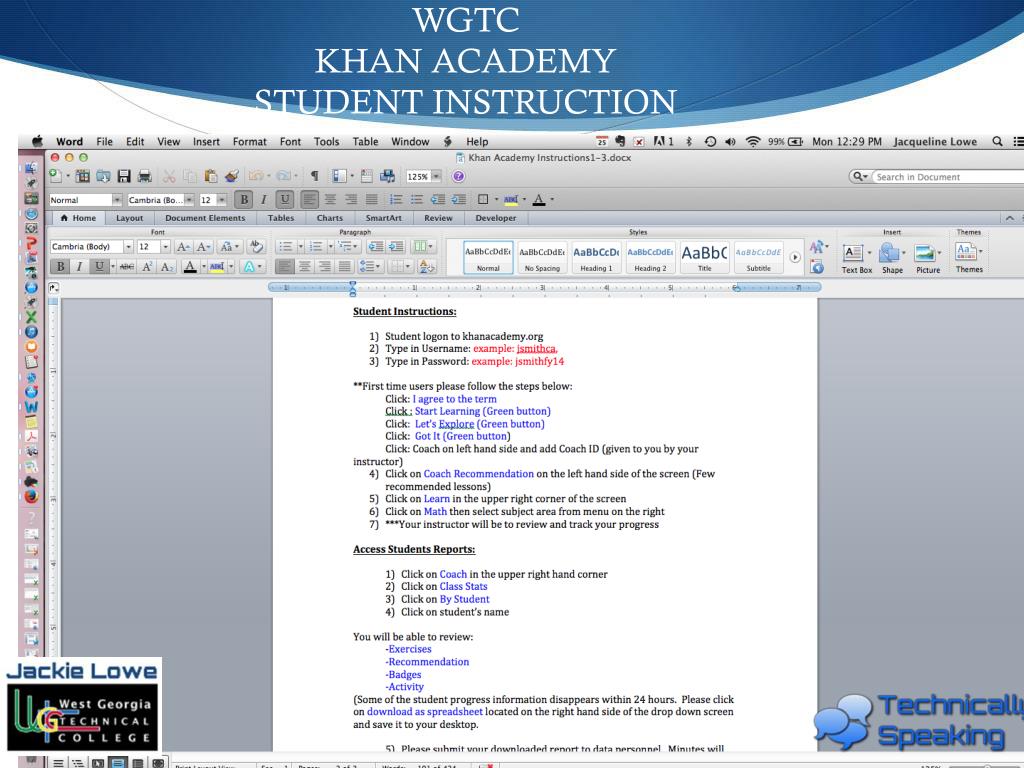The image size is (1024, 768).
Task: Open the Change Styles icon beside style gallery
Action: coord(817,247)
